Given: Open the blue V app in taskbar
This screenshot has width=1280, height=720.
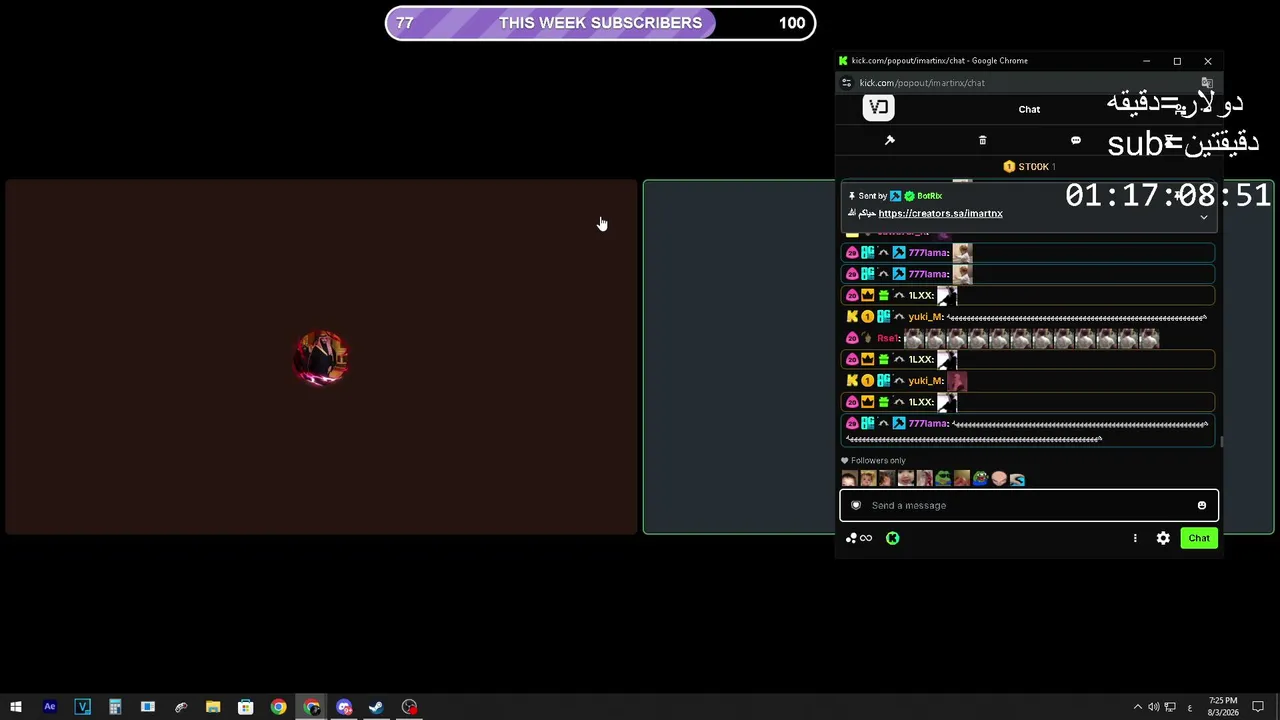Looking at the screenshot, I should 82,707.
